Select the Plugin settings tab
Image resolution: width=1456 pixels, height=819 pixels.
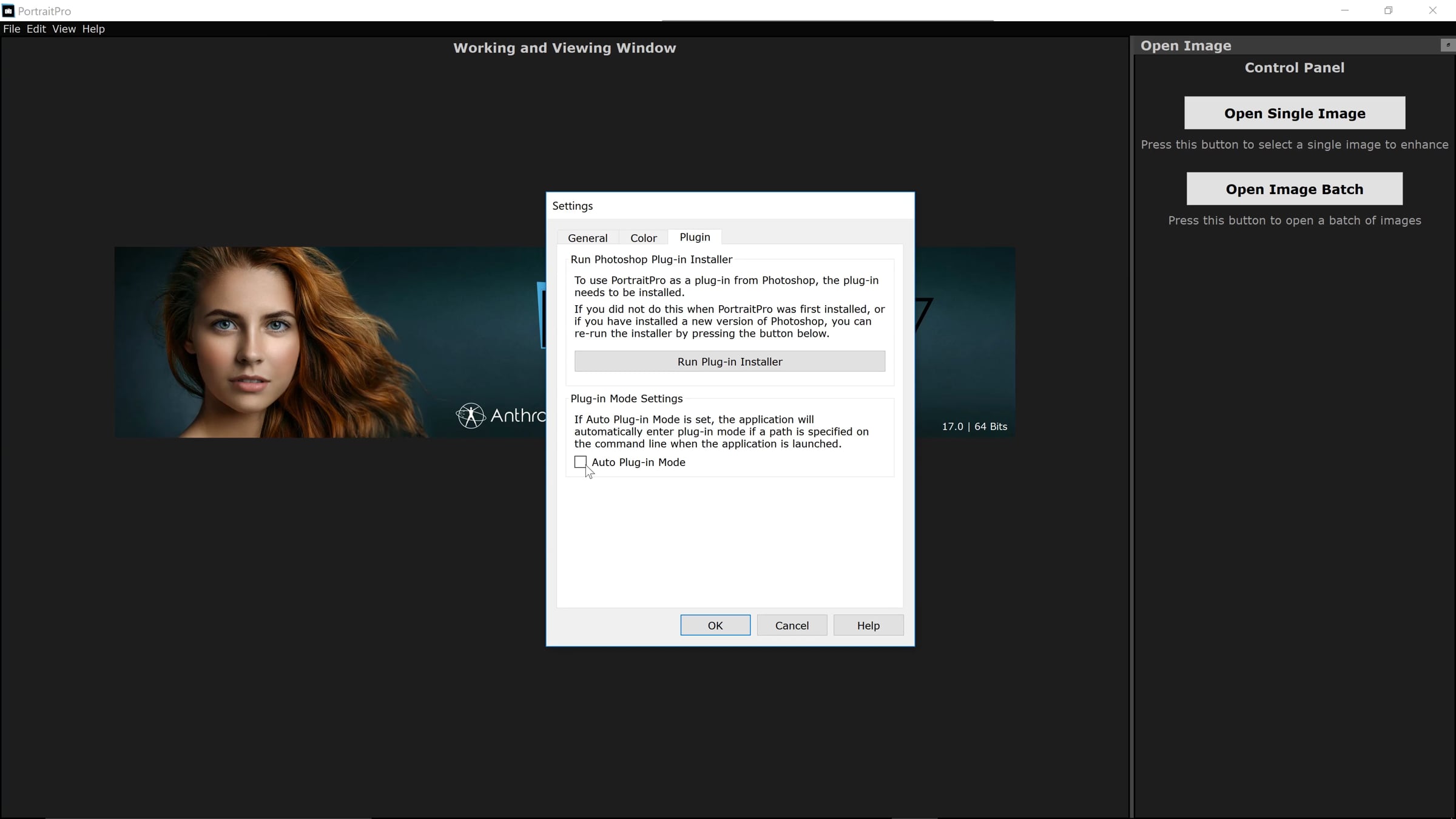pyautogui.click(x=695, y=237)
